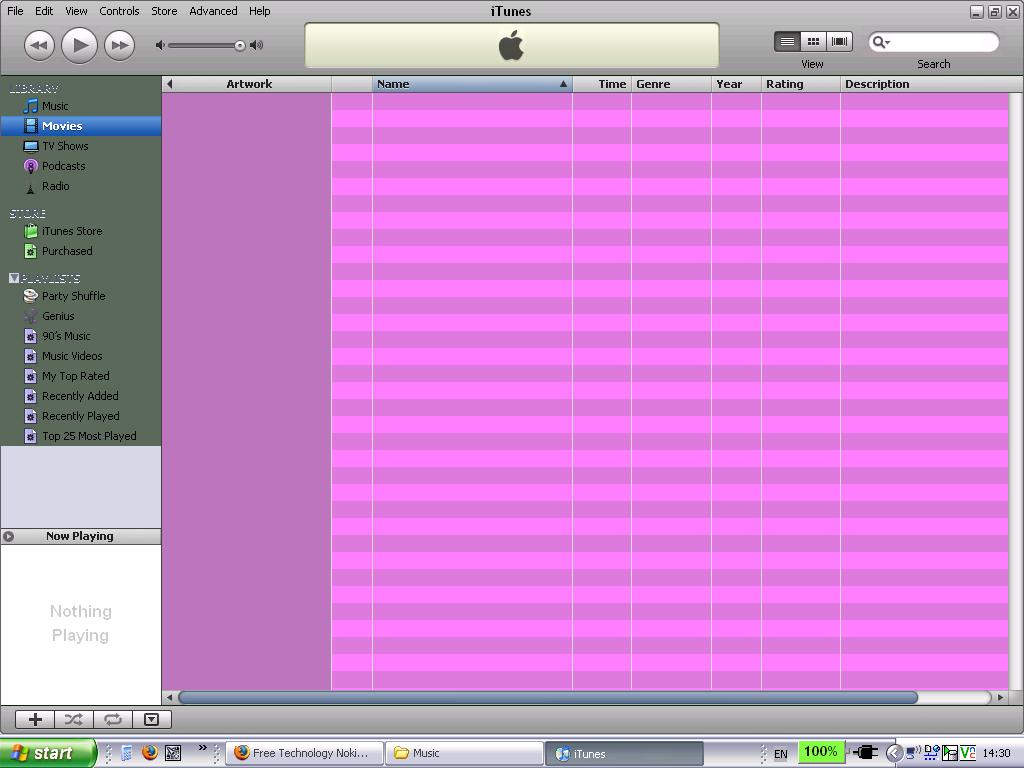Collapse the Artwork column arrow

[x=170, y=84]
